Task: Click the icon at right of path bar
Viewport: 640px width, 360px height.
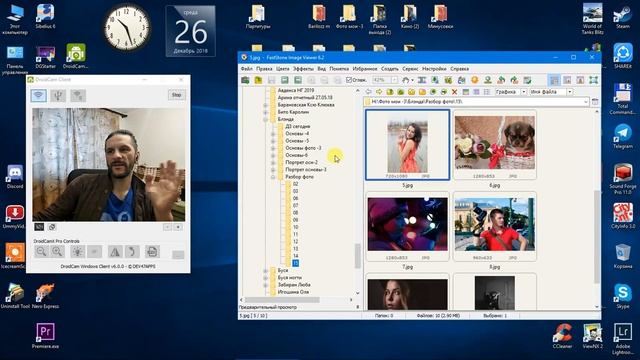Action: click(x=595, y=101)
